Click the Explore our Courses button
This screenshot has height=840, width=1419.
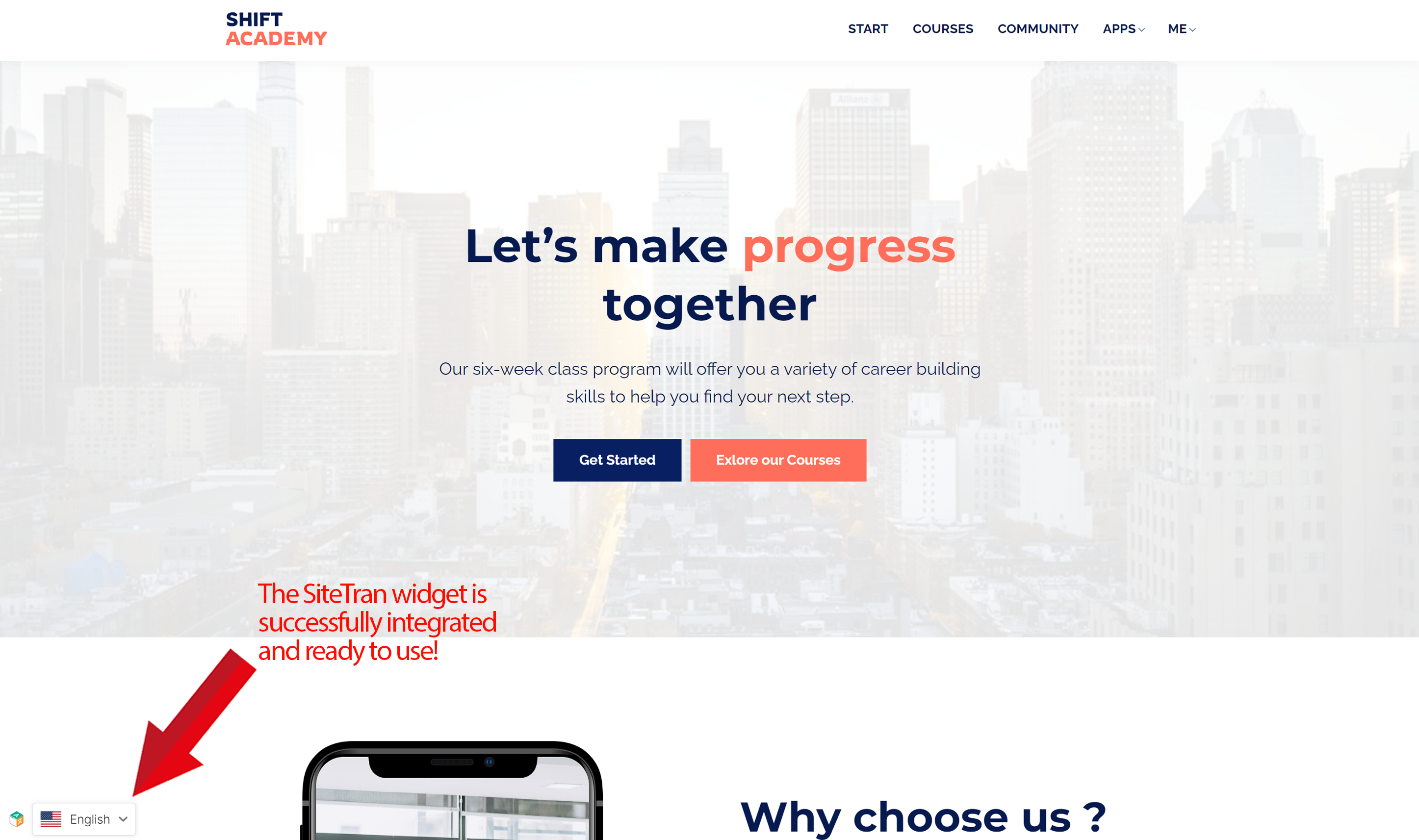point(778,460)
